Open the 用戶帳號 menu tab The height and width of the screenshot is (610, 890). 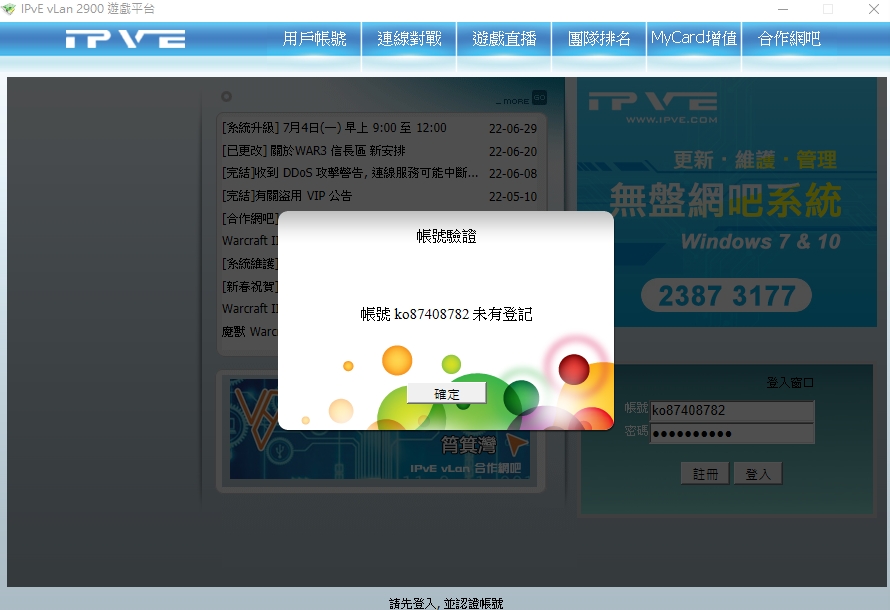pyautogui.click(x=314, y=39)
